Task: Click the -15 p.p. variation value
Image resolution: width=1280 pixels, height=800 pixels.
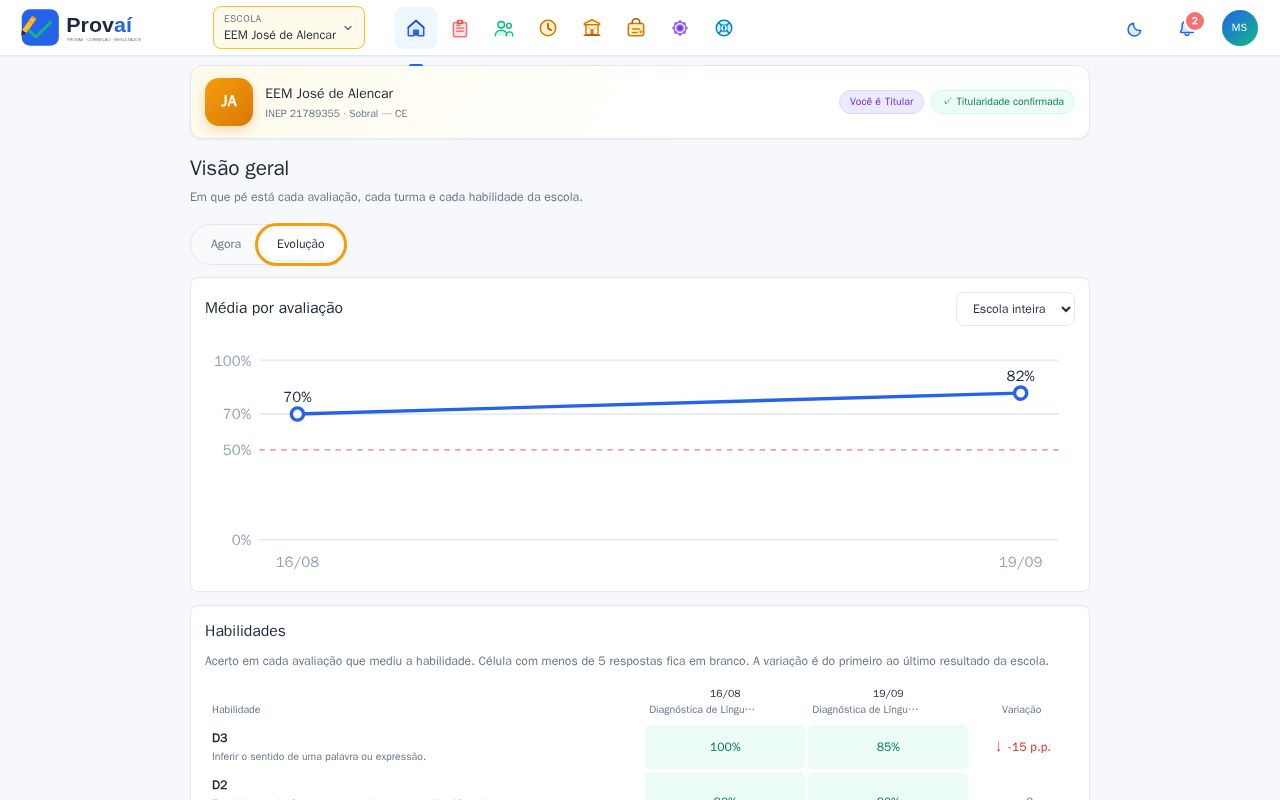Action: coord(1022,747)
